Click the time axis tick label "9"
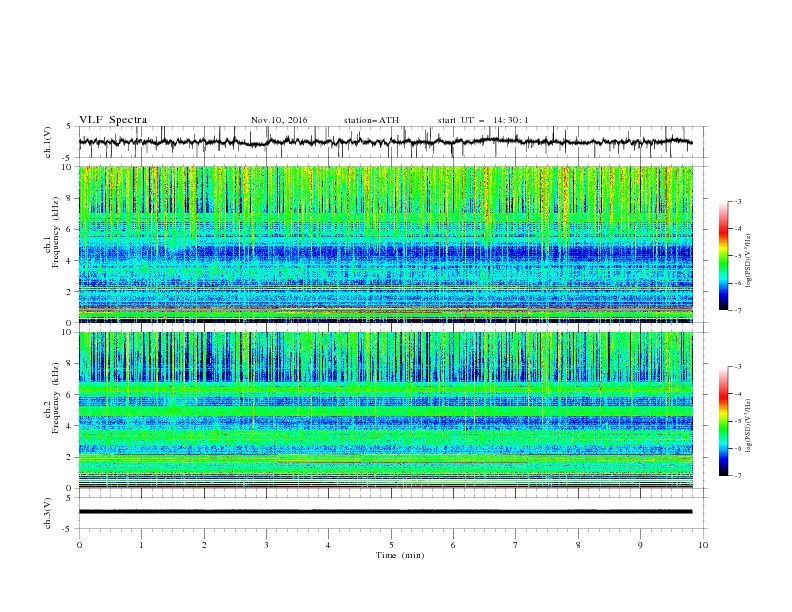This screenshot has height=612, width=792. (640, 545)
